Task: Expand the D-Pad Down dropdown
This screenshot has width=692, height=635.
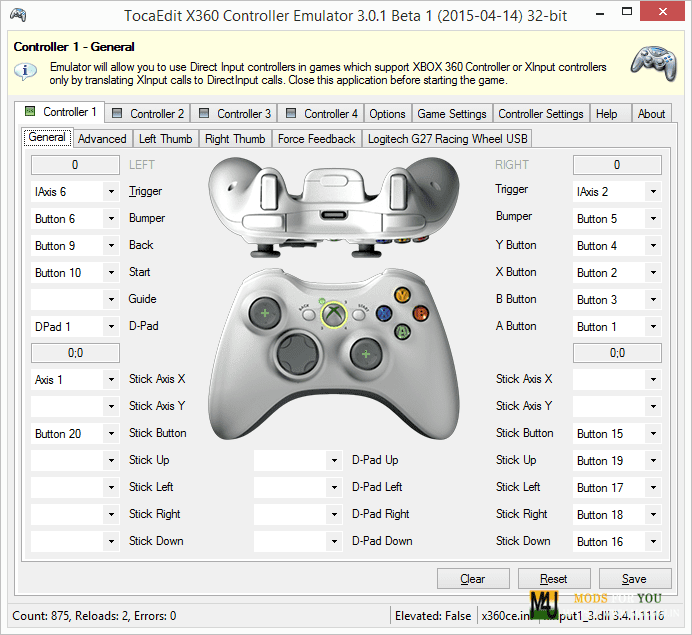Action: [x=334, y=541]
